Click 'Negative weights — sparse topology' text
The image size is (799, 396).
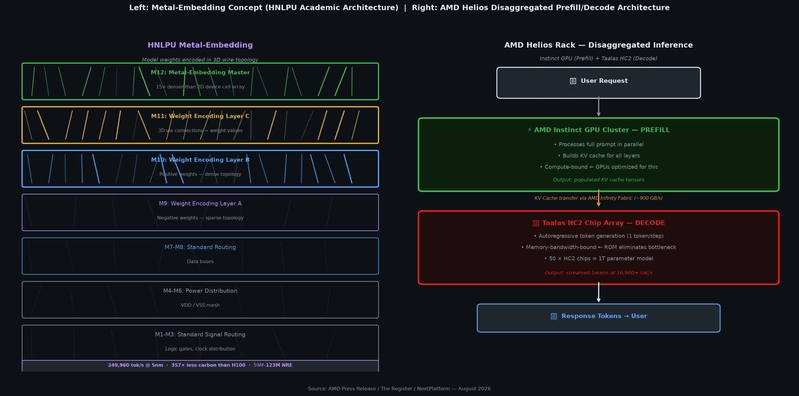(200, 218)
